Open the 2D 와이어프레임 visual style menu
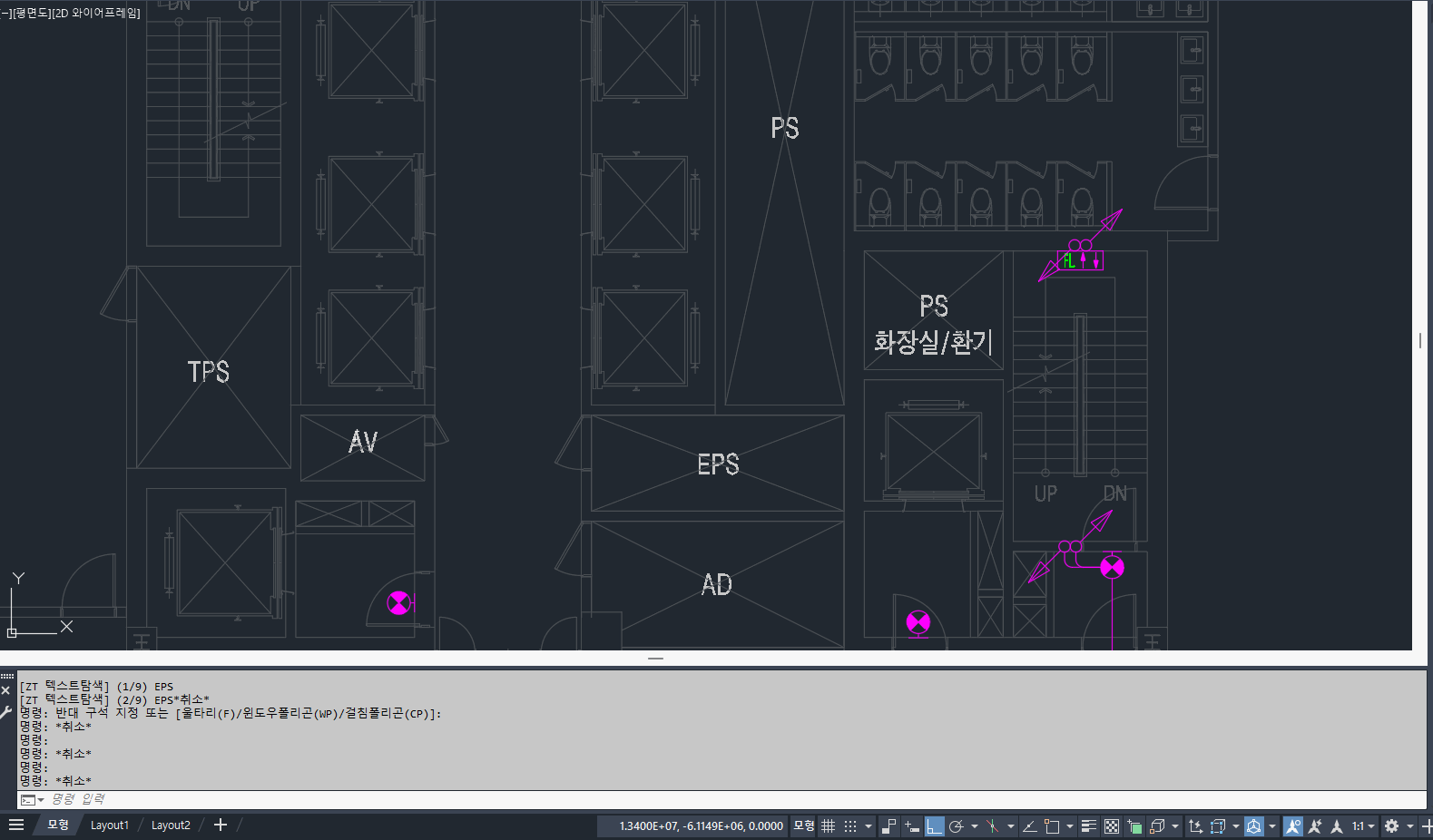Viewport: 1433px width, 840px height. [96, 13]
